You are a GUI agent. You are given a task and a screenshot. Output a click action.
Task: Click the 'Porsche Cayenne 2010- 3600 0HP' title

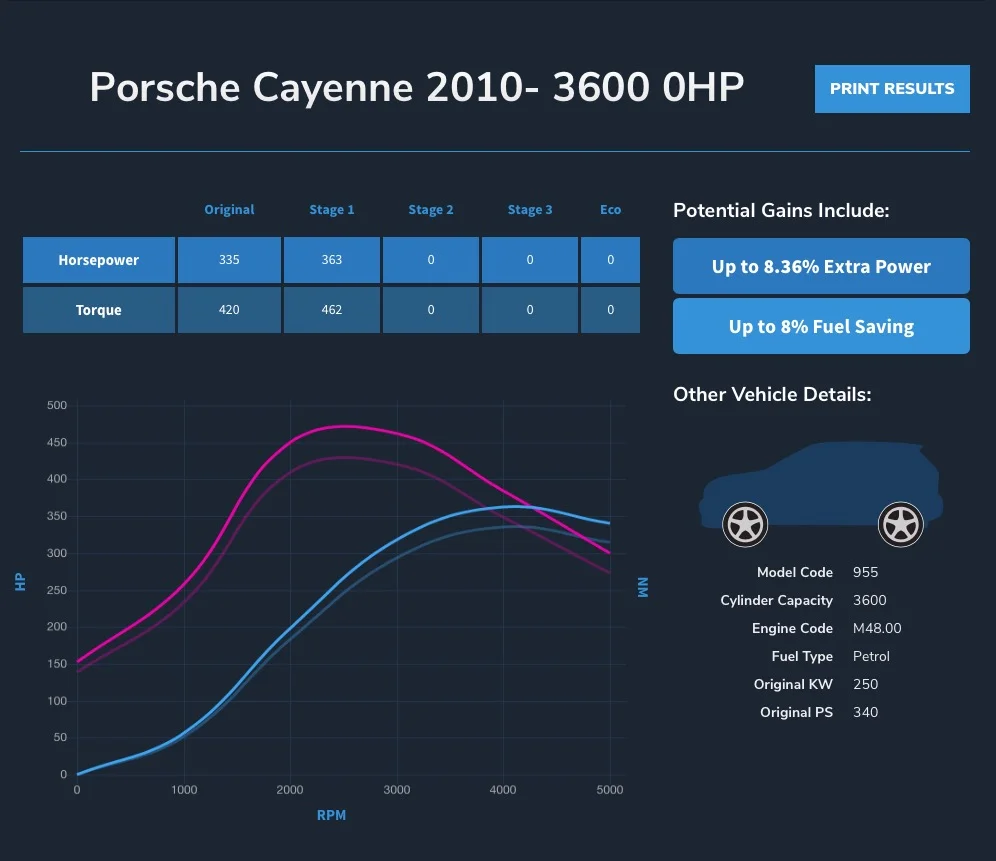416,87
